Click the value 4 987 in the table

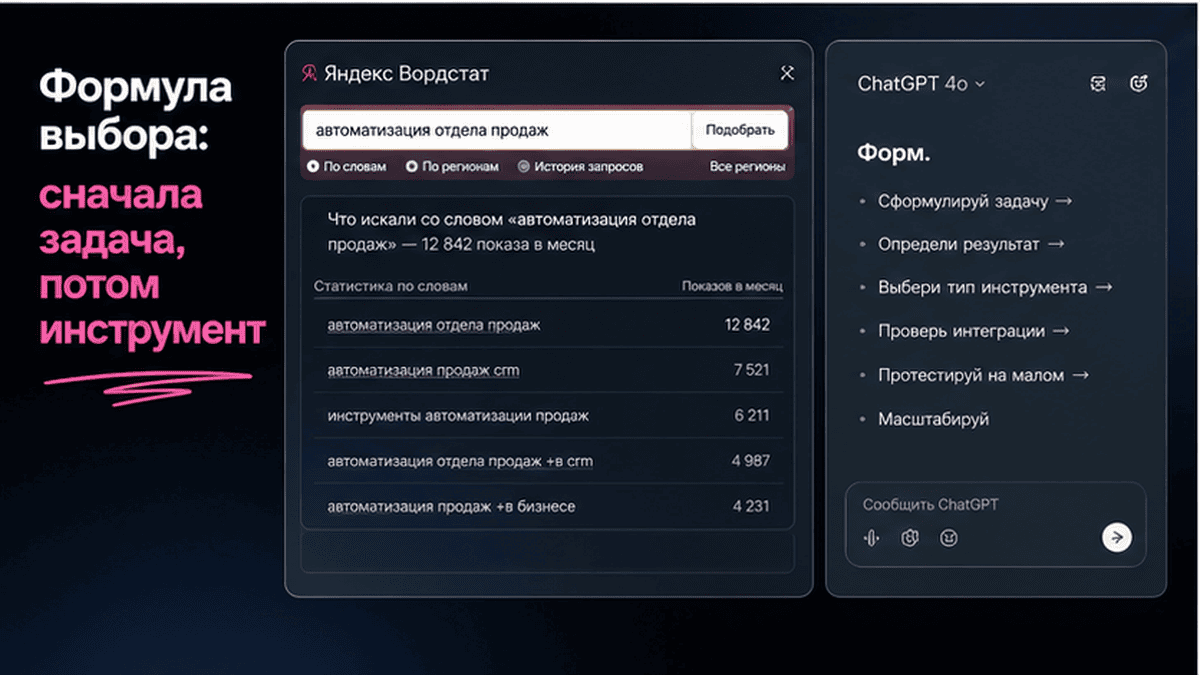pos(751,461)
